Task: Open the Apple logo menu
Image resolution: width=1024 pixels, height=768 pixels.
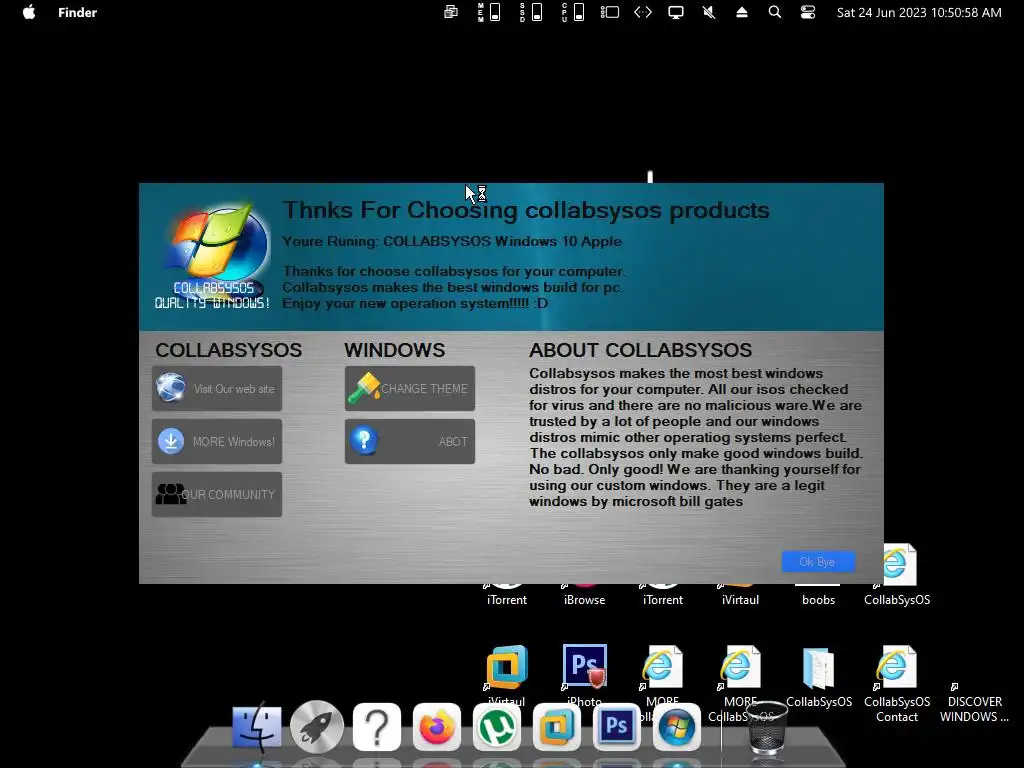Action: (x=29, y=12)
